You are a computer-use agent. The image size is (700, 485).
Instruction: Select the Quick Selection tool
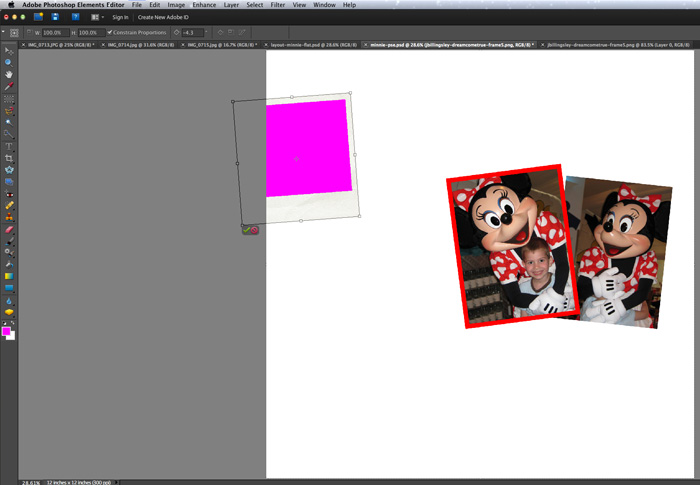tap(8, 134)
